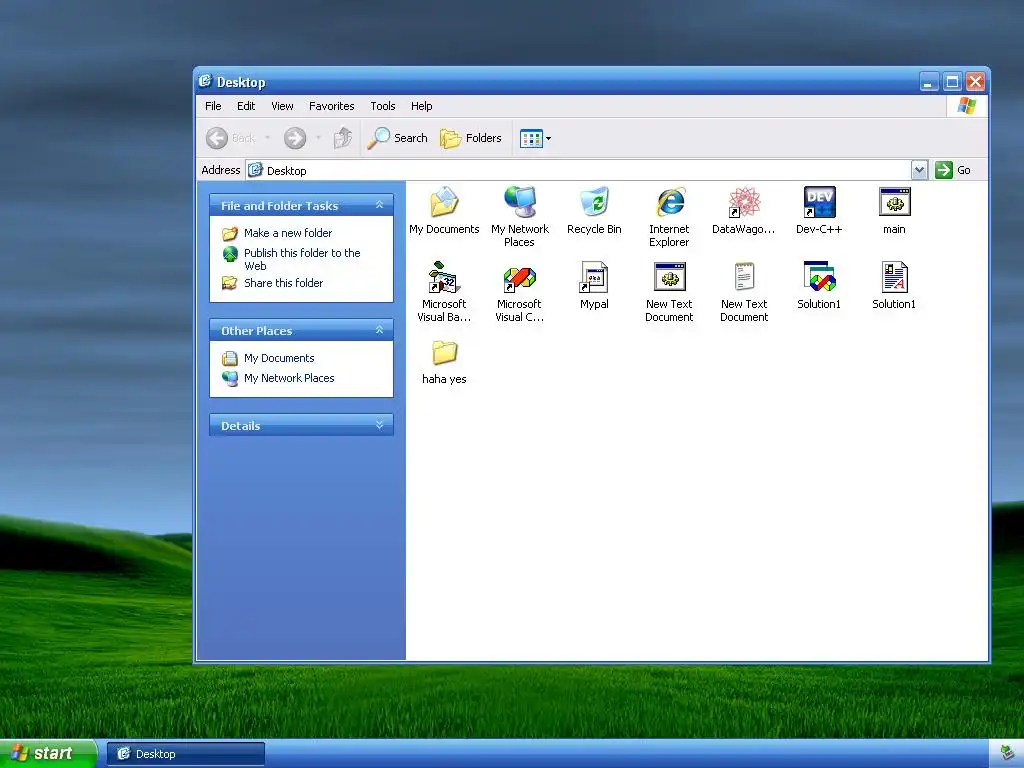1024x768 pixels.
Task: Open the Help menu
Action: click(421, 106)
